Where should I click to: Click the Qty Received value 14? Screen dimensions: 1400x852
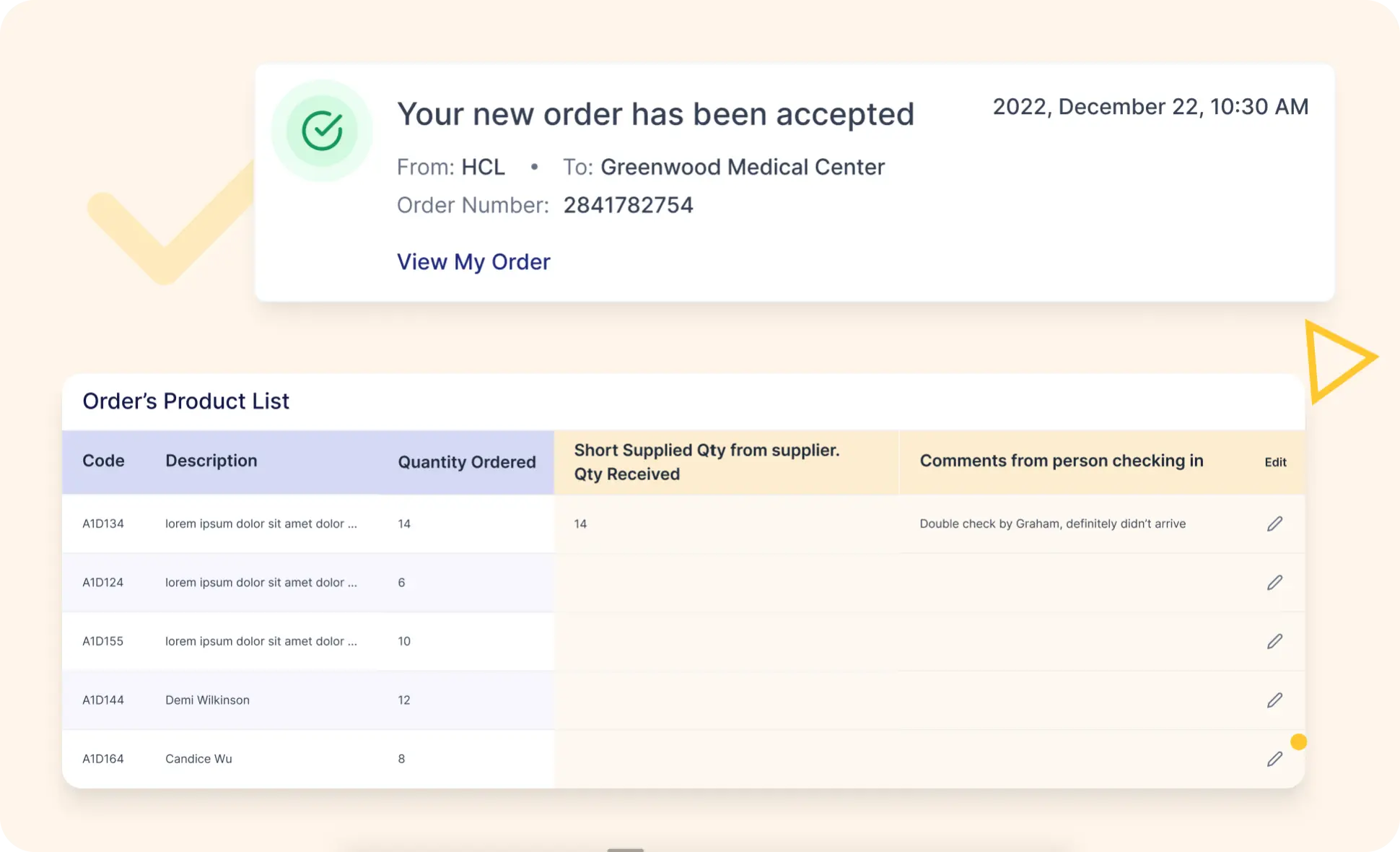[580, 523]
